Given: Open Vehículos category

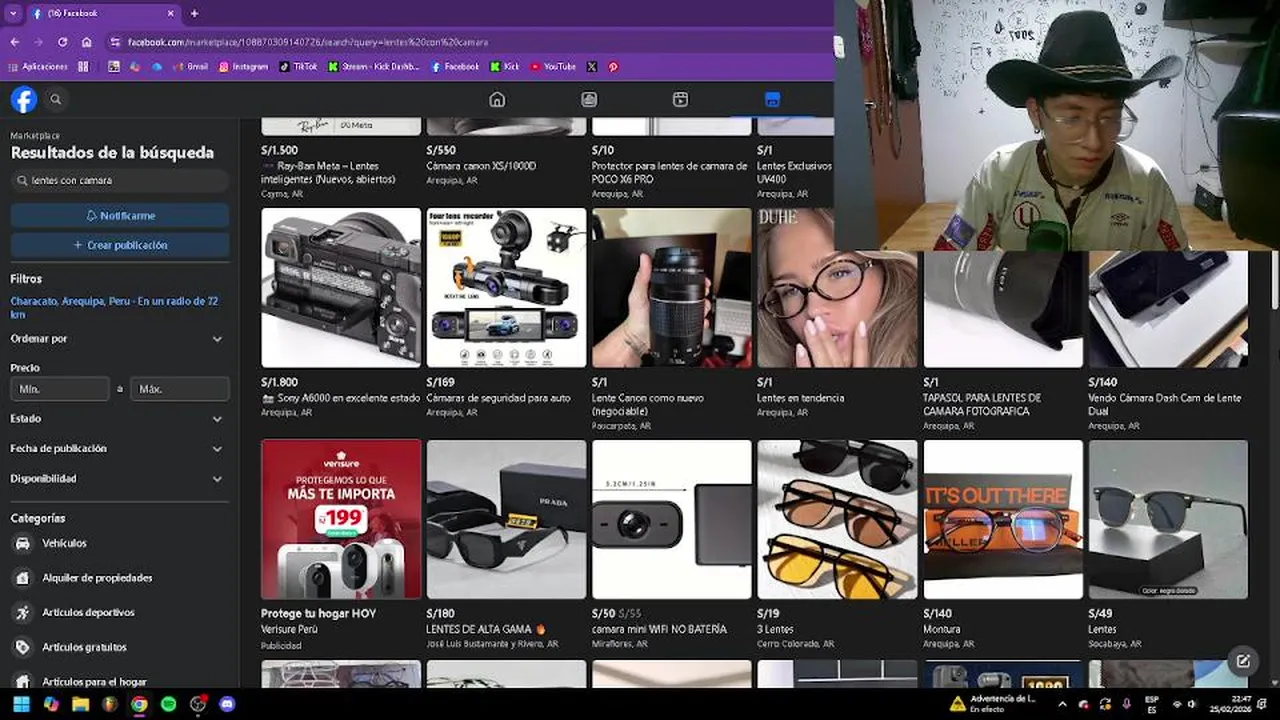Looking at the screenshot, I should 120,543.
